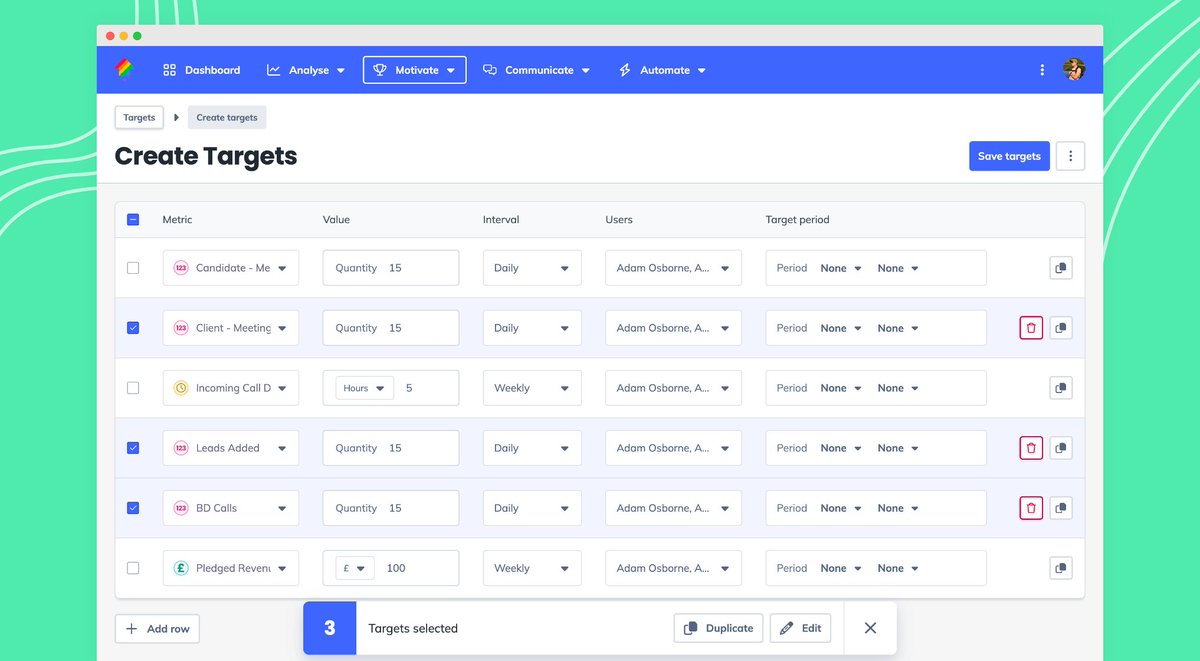Click the rainbow app logo
Image resolution: width=1200 pixels, height=661 pixels.
click(x=123, y=69)
